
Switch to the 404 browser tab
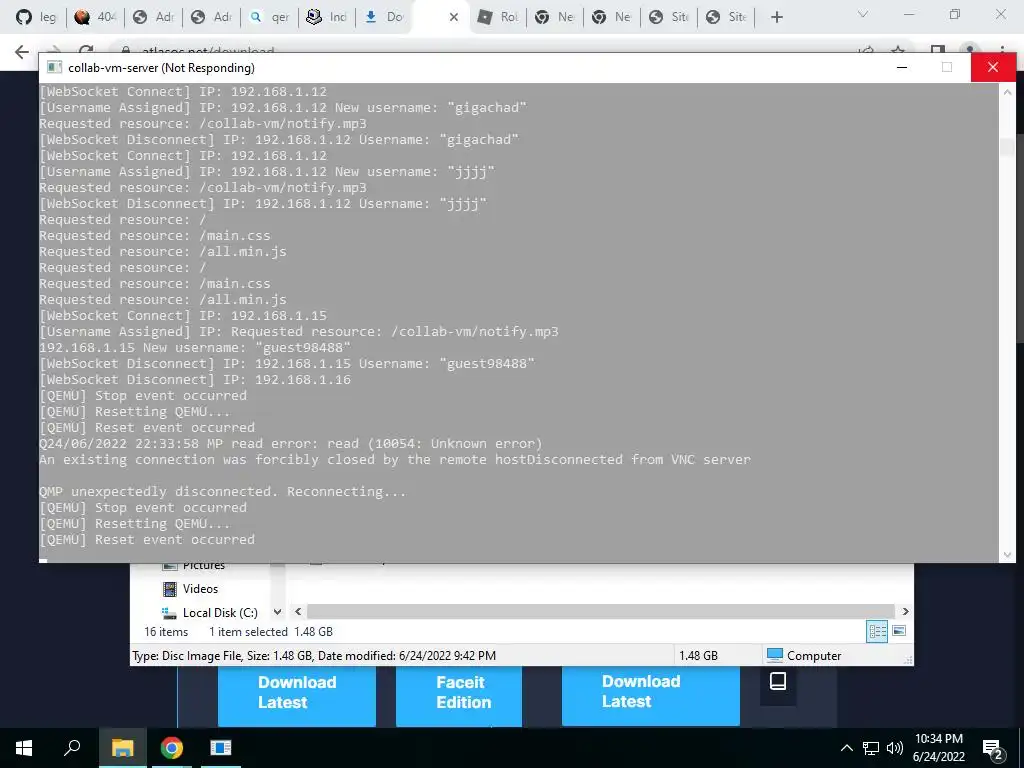(95, 17)
